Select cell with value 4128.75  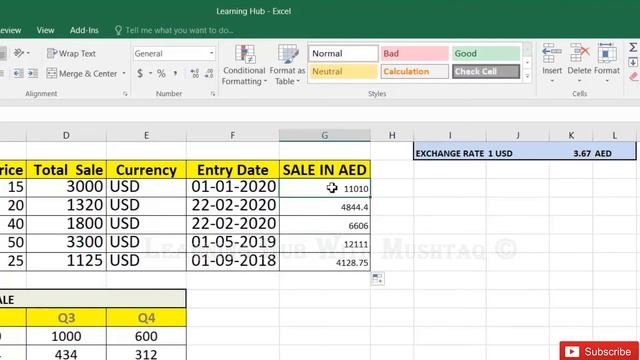click(x=325, y=262)
